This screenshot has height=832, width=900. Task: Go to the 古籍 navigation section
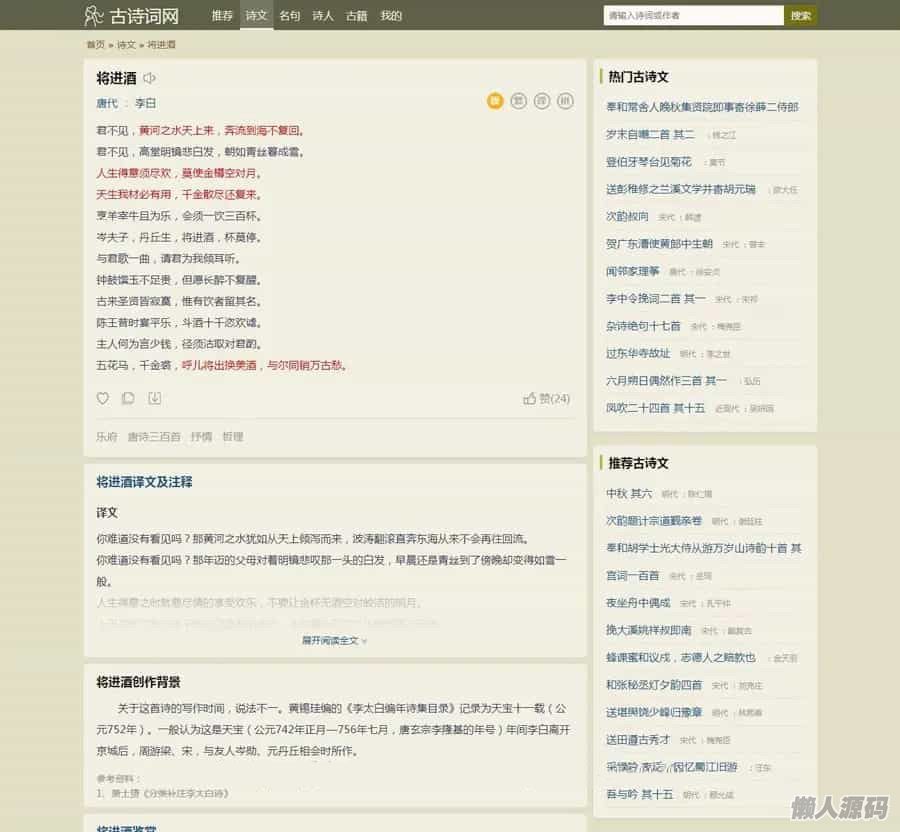point(357,16)
